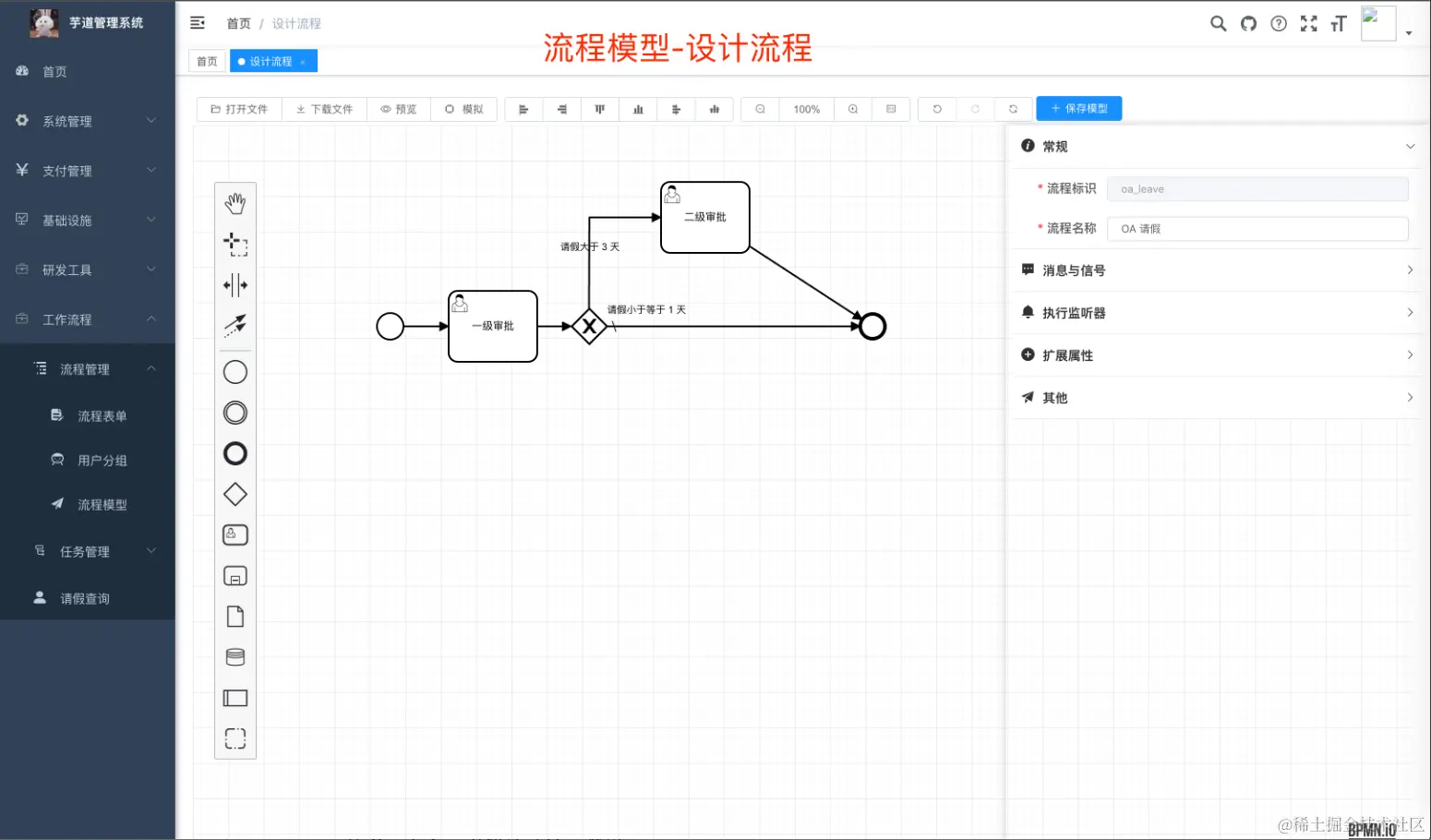Viewport: 1431px width, 840px height.
Task: Open the font size setting icon
Action: (x=1339, y=24)
